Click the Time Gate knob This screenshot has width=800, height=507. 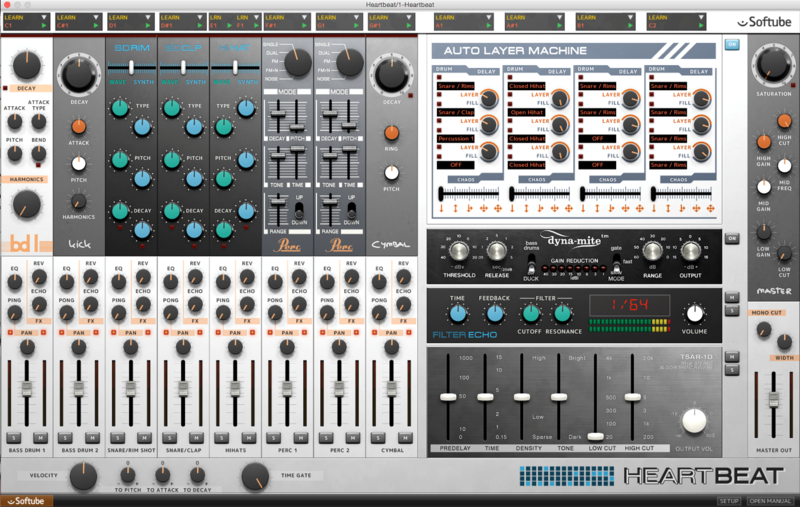click(x=255, y=477)
